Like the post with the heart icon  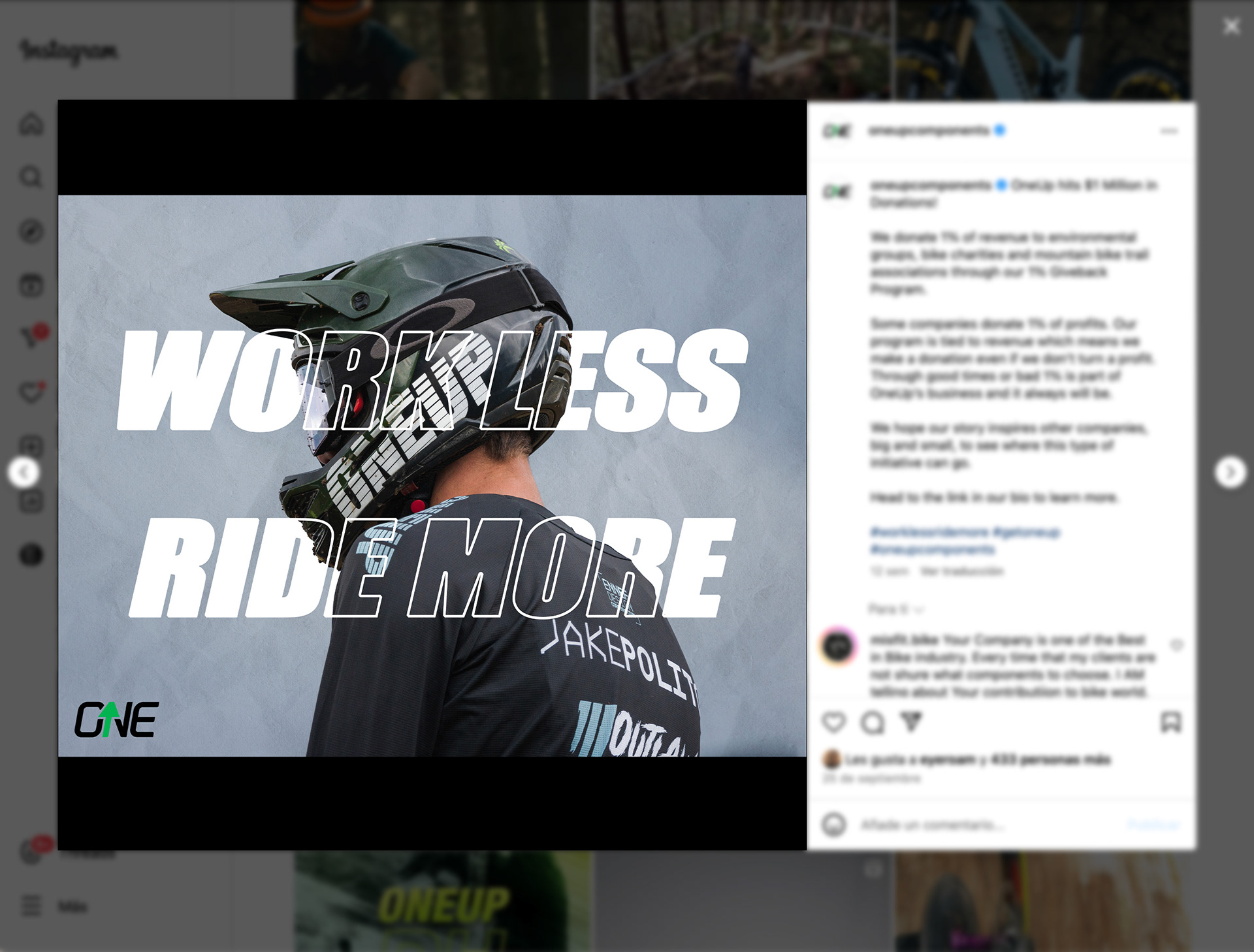pyautogui.click(x=834, y=722)
